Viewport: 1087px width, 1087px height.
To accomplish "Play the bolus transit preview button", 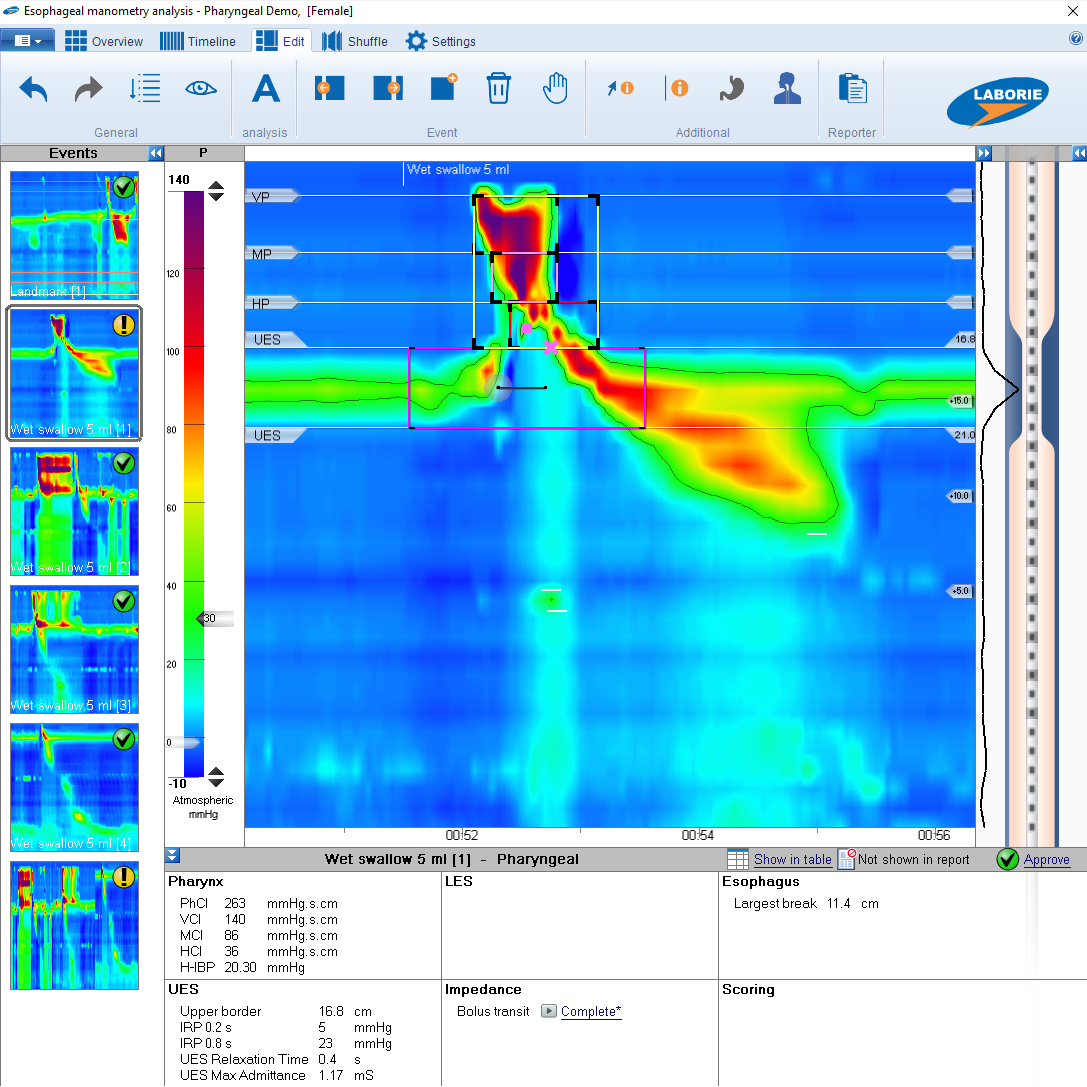I will point(548,1011).
